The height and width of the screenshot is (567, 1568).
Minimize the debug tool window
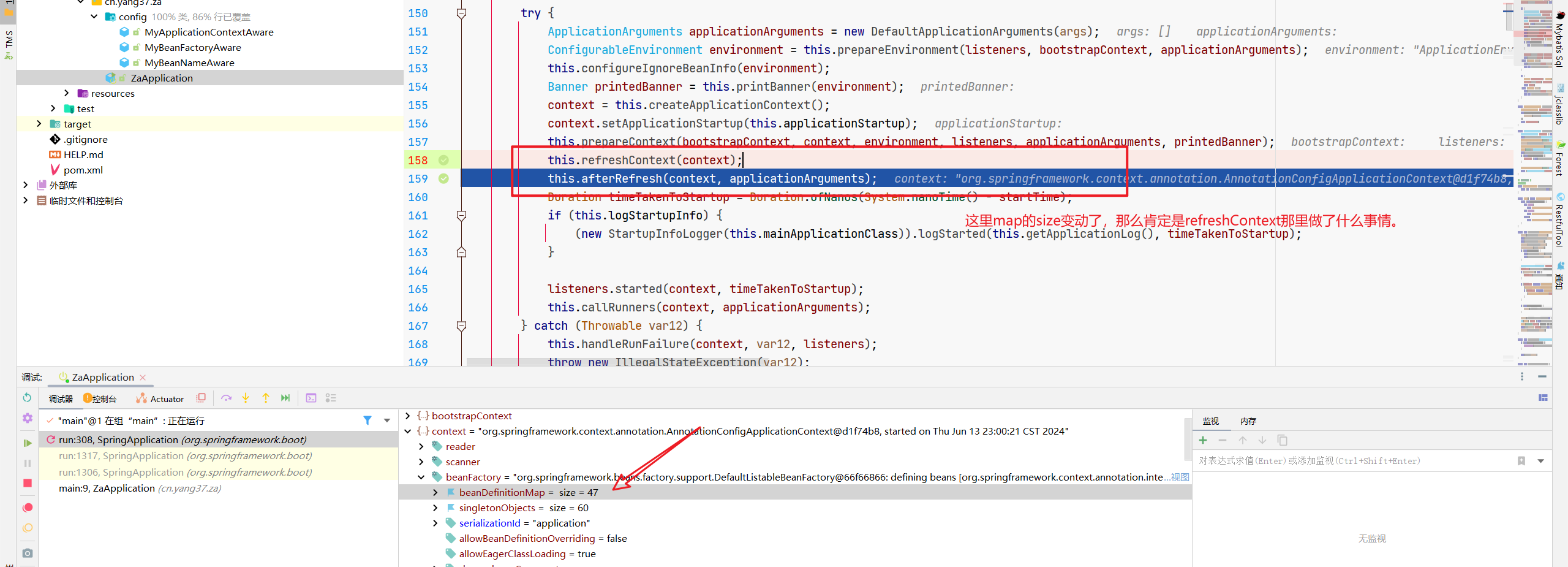pyautogui.click(x=1542, y=376)
